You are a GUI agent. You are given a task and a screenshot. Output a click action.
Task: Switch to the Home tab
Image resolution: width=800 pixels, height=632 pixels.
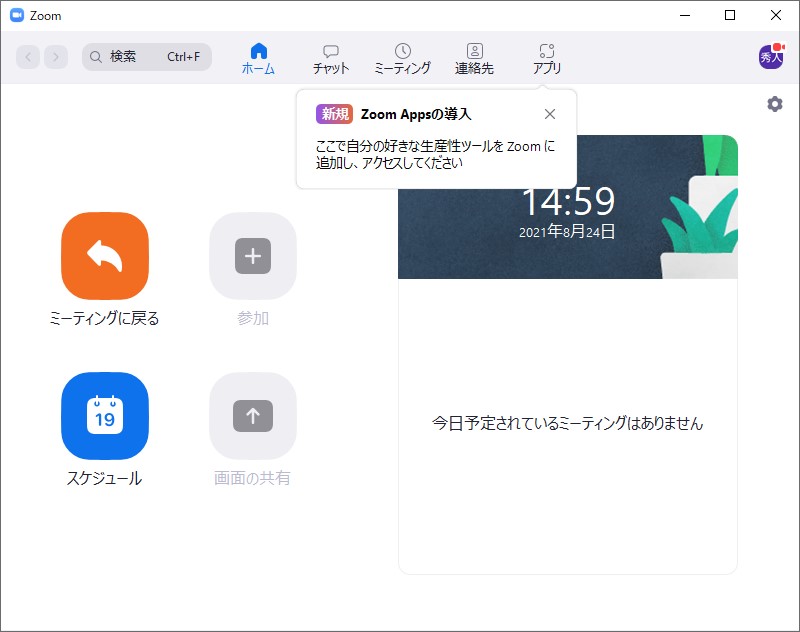click(258, 56)
